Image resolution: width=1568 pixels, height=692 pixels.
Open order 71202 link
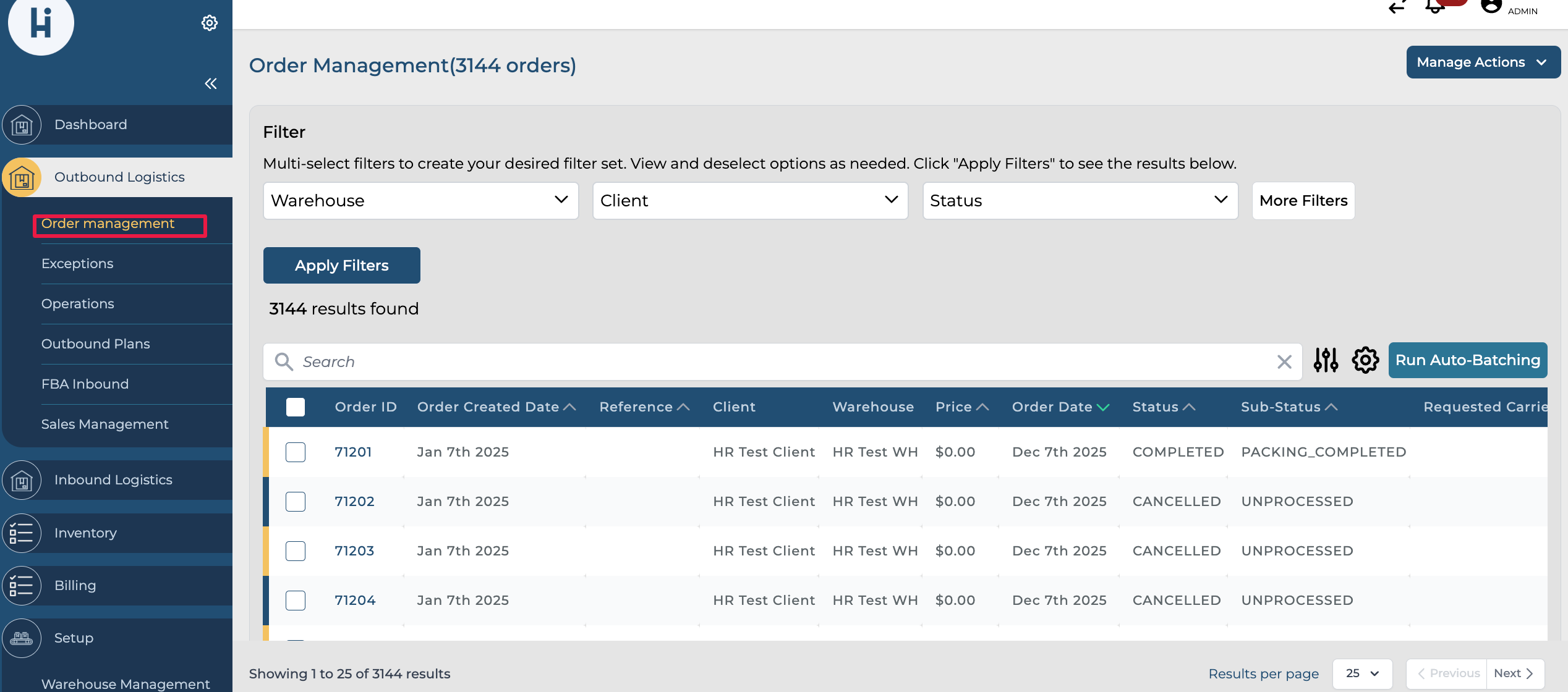coord(354,502)
